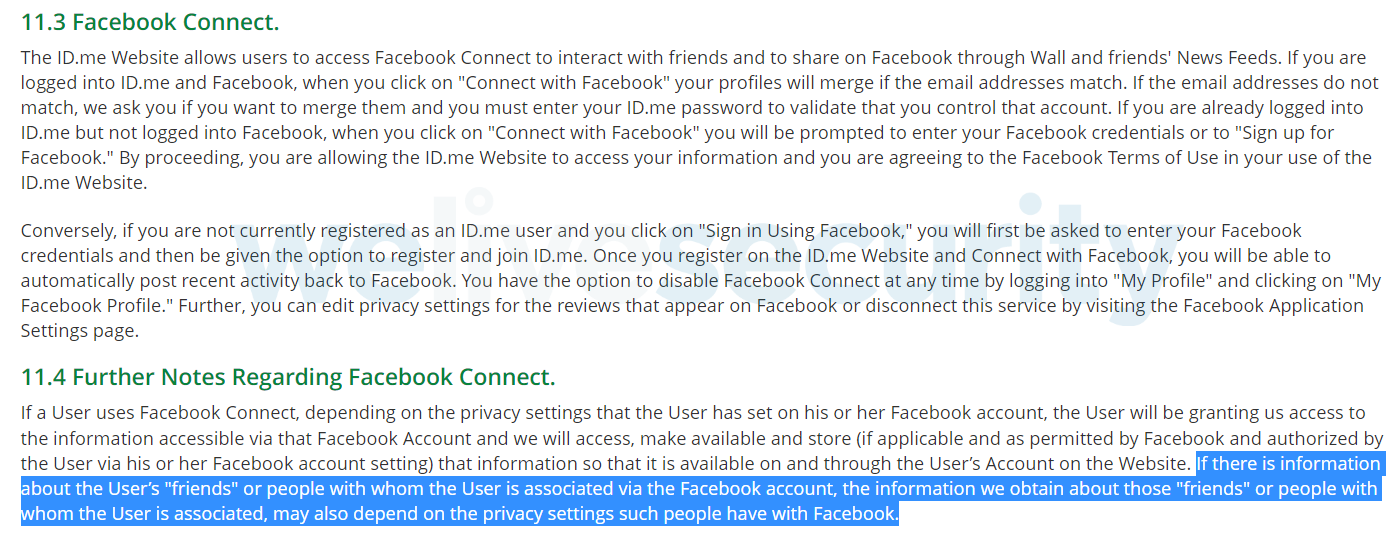The image size is (1398, 538).
Task: Click the "11.3 Facebook Connect." heading
Action: [x=150, y=21]
